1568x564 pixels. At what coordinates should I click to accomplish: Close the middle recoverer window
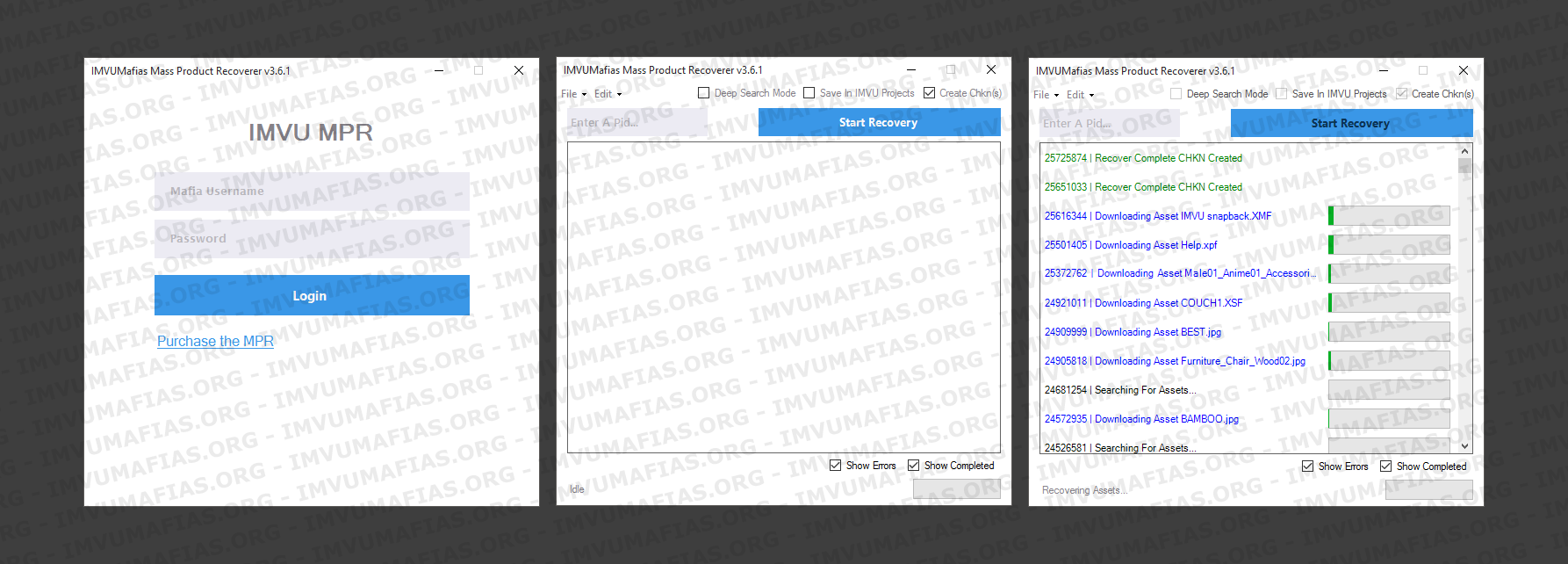(991, 69)
